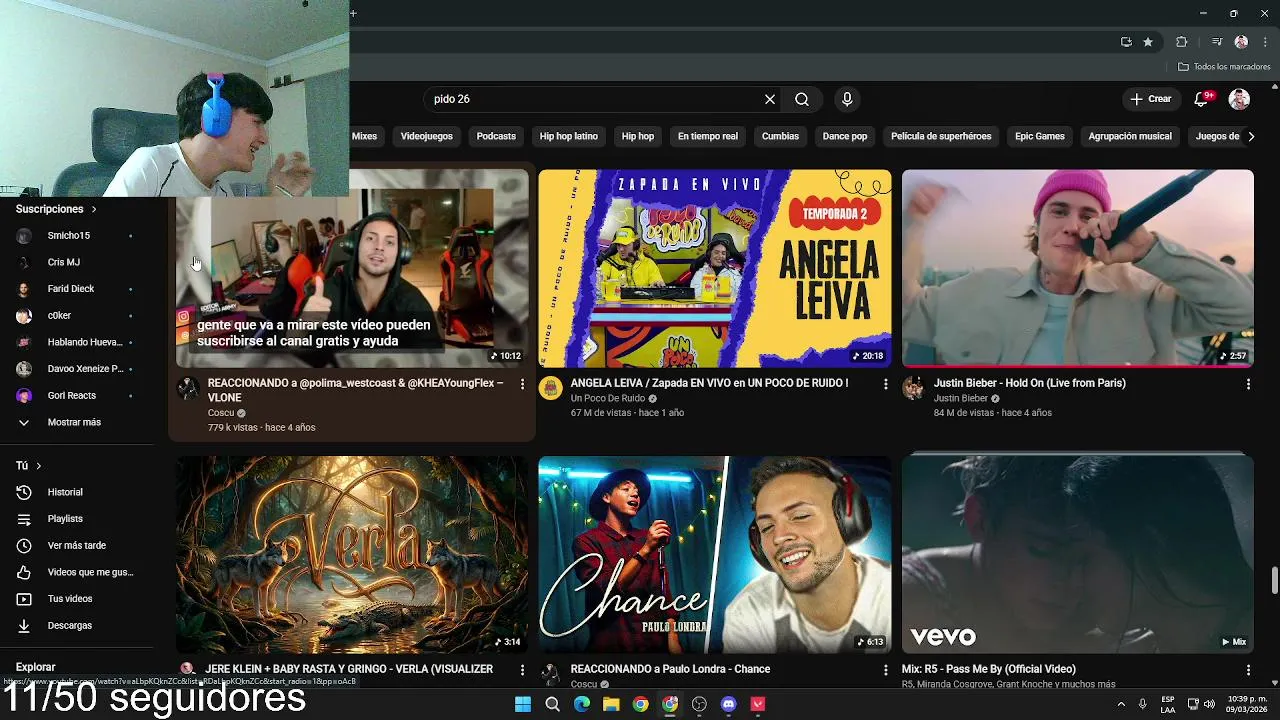Bookmark this page with the star icon
This screenshot has width=1280, height=720.
coord(1148,42)
